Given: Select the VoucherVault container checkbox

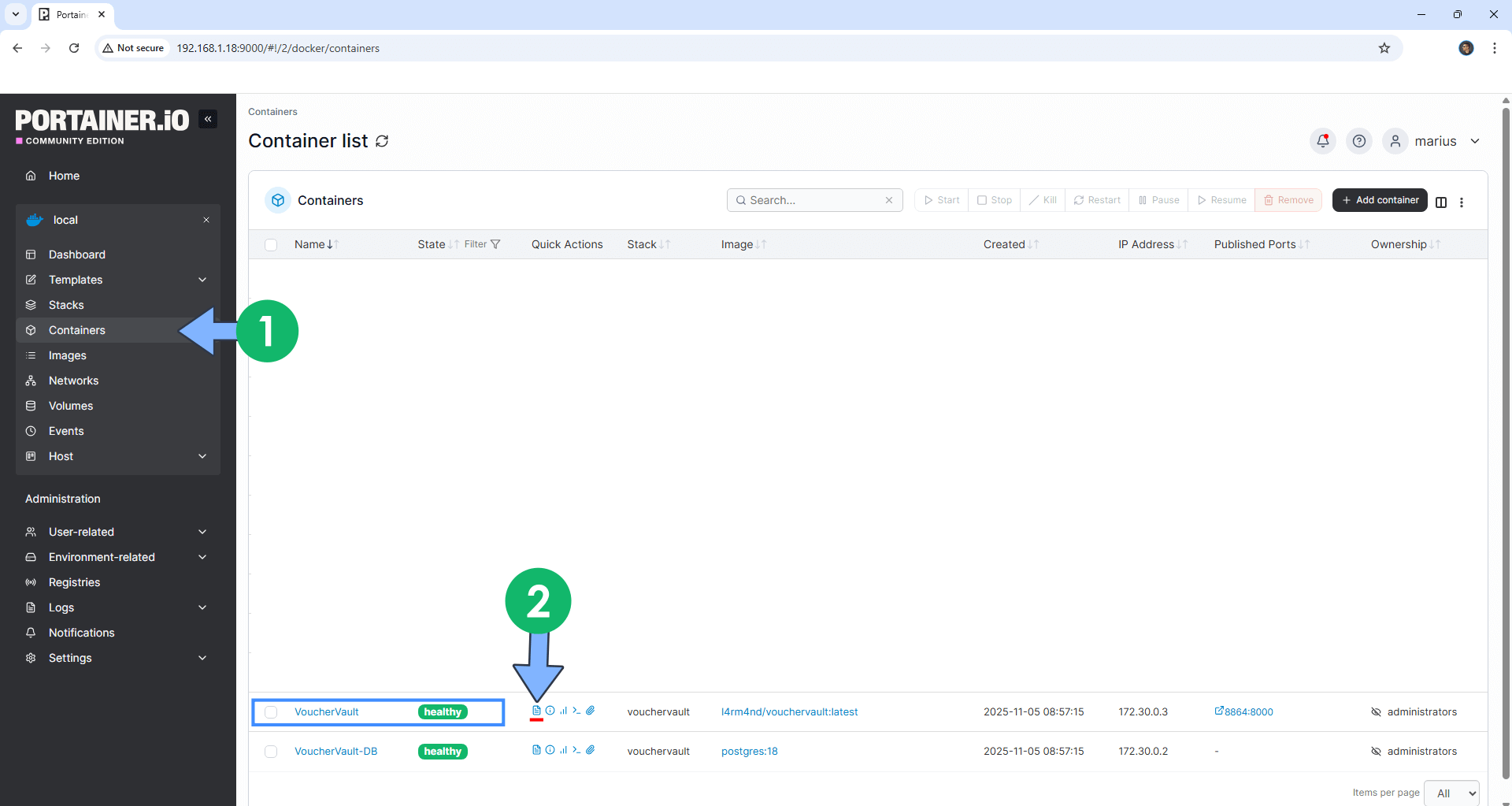Looking at the screenshot, I should pyautogui.click(x=271, y=711).
